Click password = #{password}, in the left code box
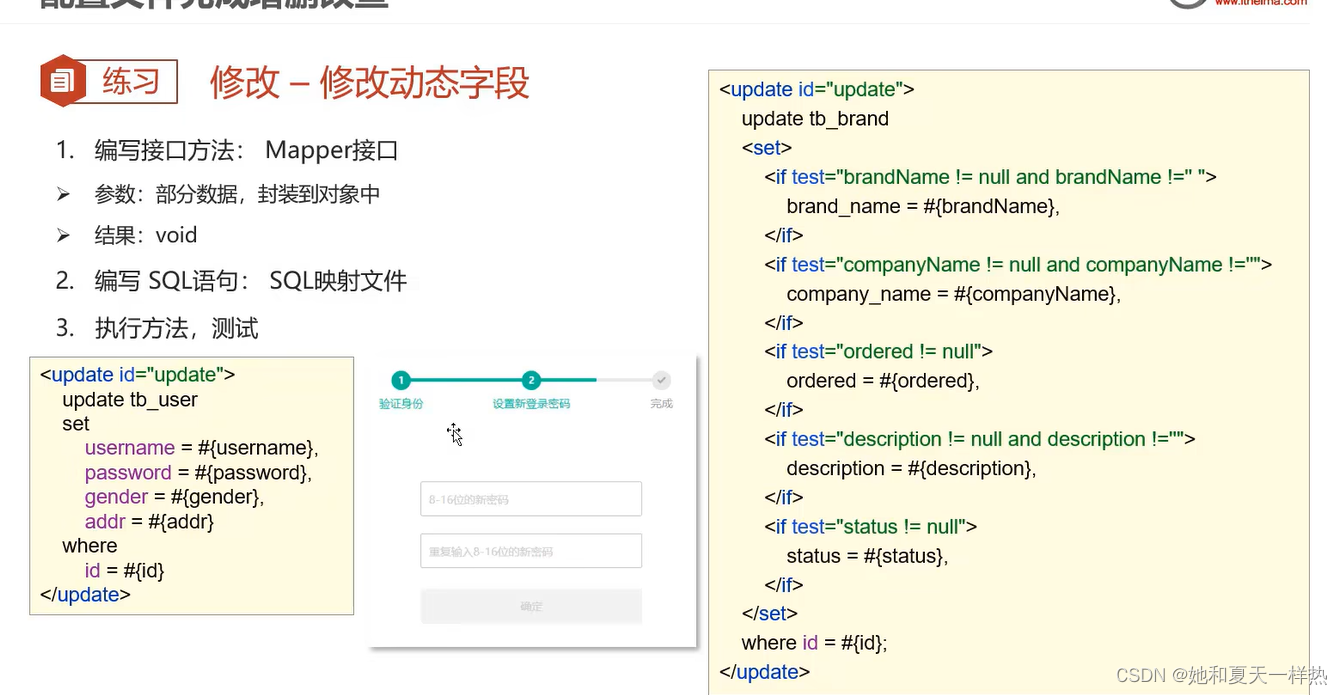The height and width of the screenshot is (695, 1343). [198, 473]
